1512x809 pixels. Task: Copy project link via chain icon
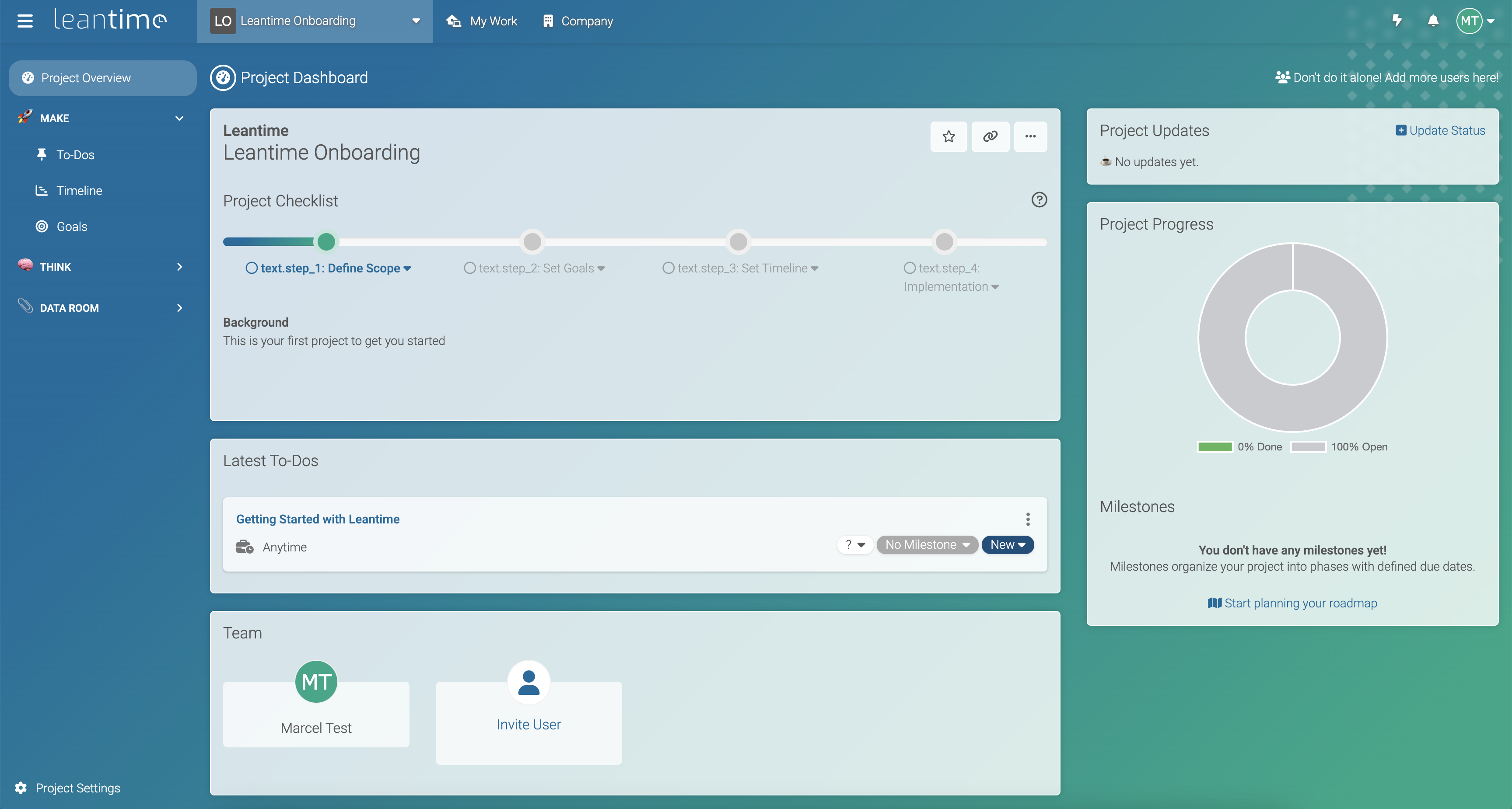(x=990, y=137)
